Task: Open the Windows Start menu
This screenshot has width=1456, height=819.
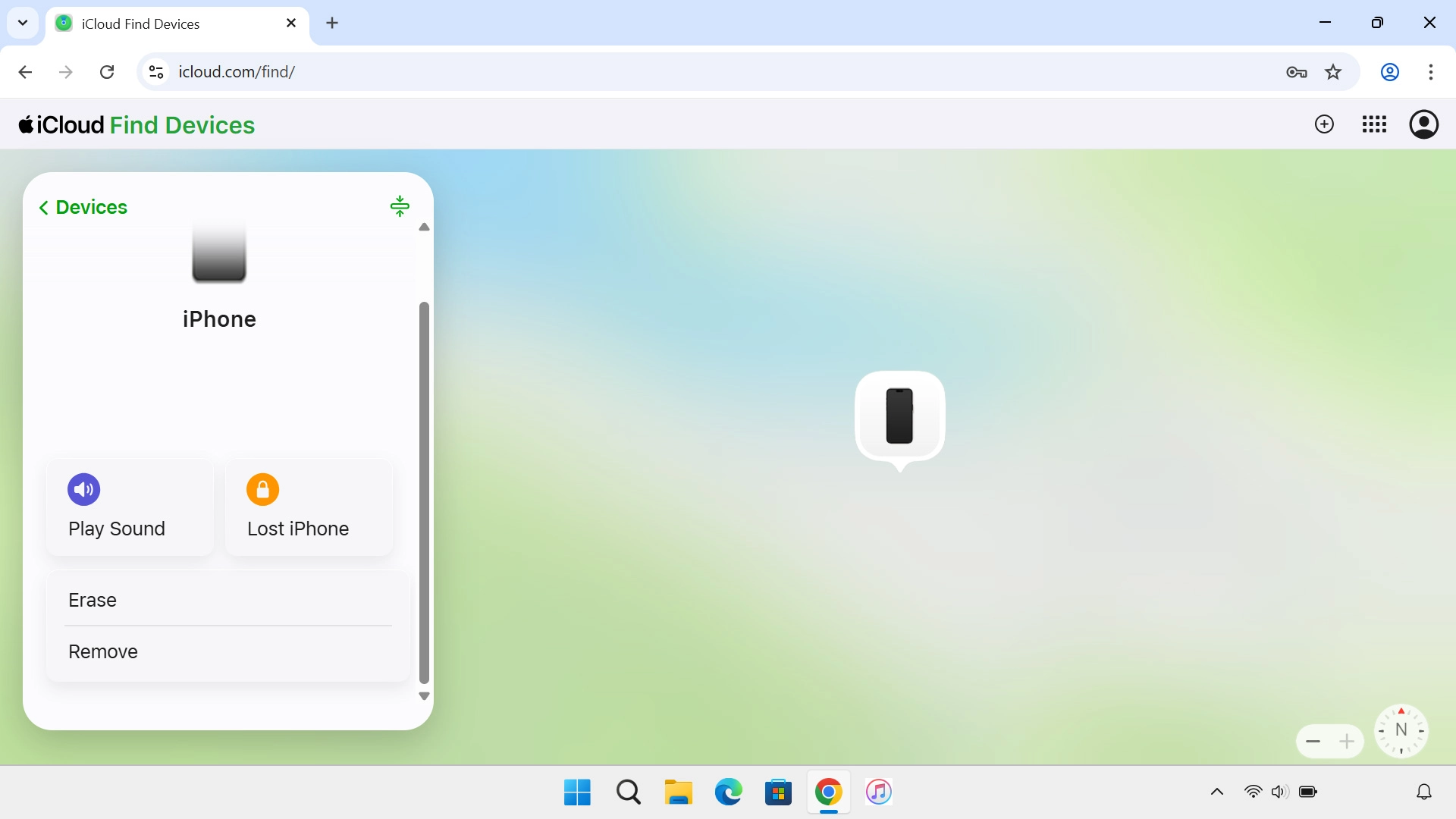Action: click(577, 792)
